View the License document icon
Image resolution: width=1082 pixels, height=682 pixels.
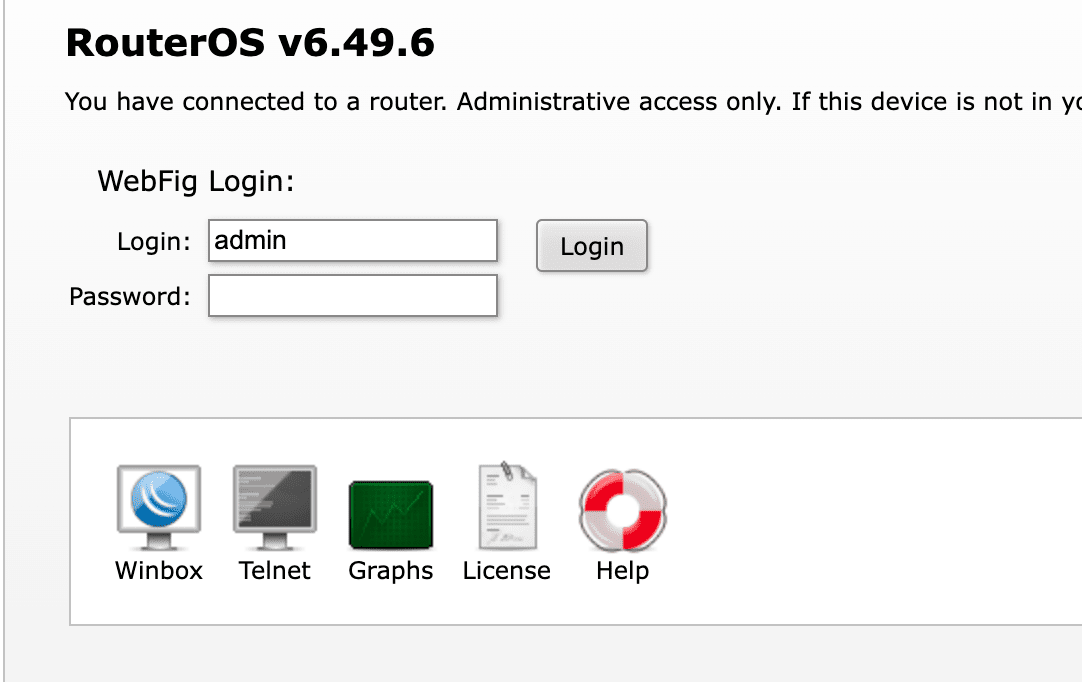507,506
